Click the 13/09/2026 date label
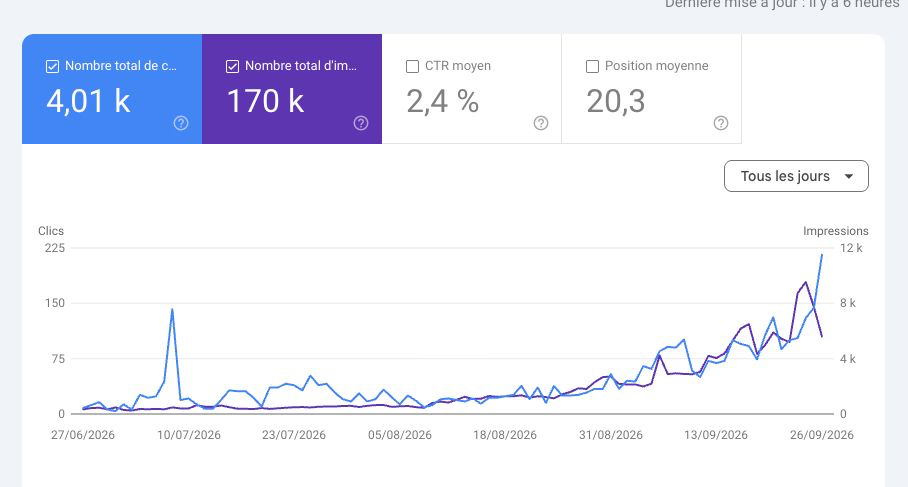Screen dimensions: 908x487 716,435
